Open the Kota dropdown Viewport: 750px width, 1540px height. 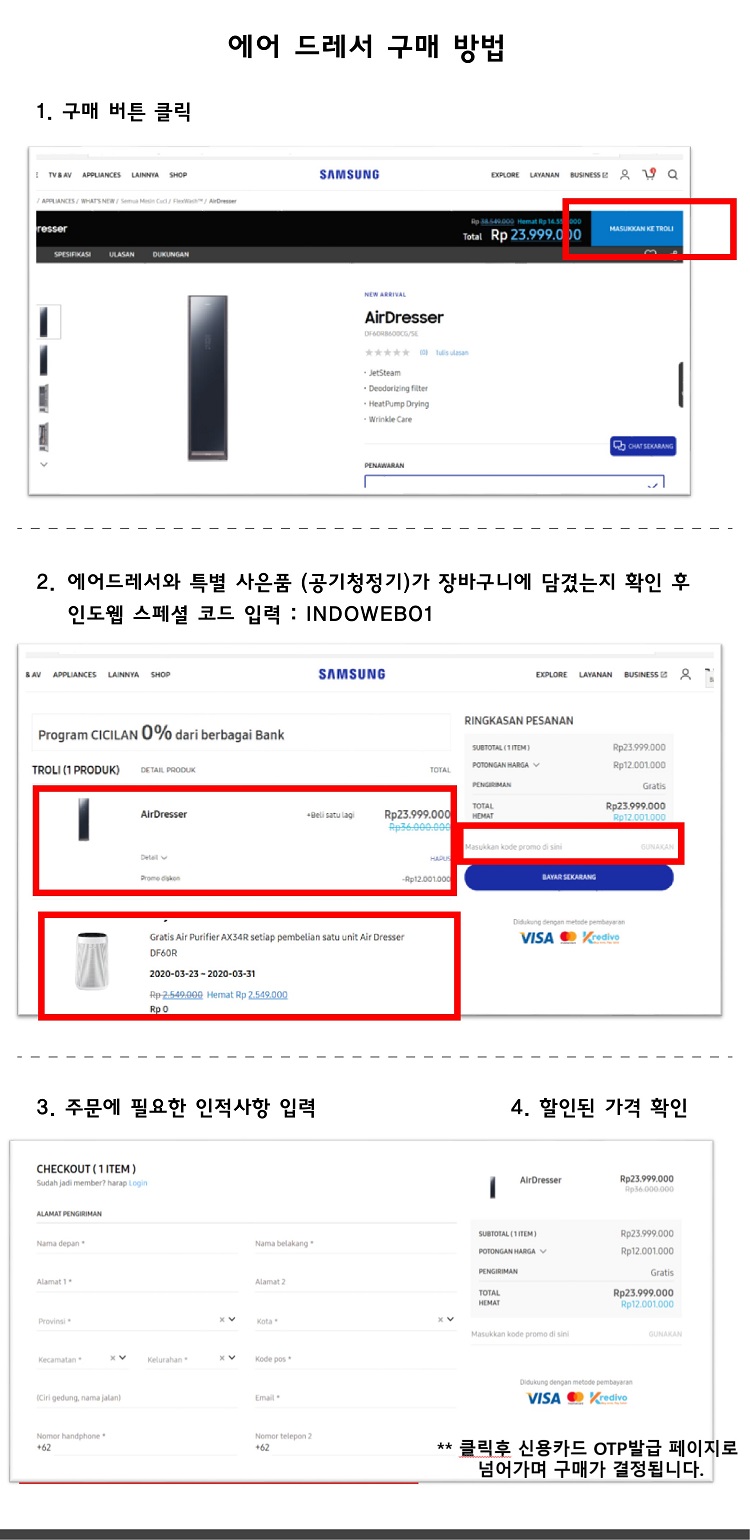355,1320
